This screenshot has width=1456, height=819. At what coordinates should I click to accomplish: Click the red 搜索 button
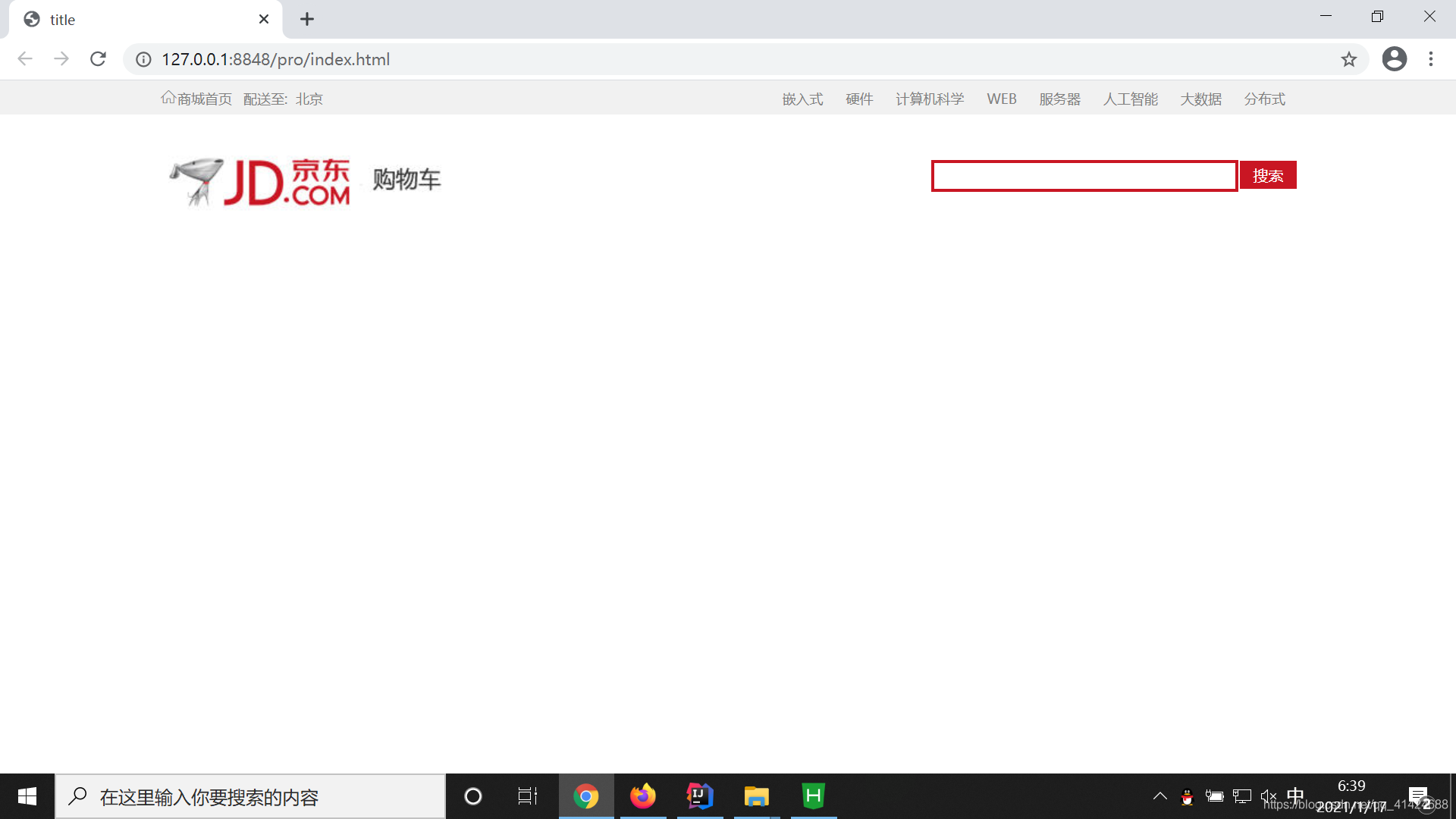(x=1268, y=175)
